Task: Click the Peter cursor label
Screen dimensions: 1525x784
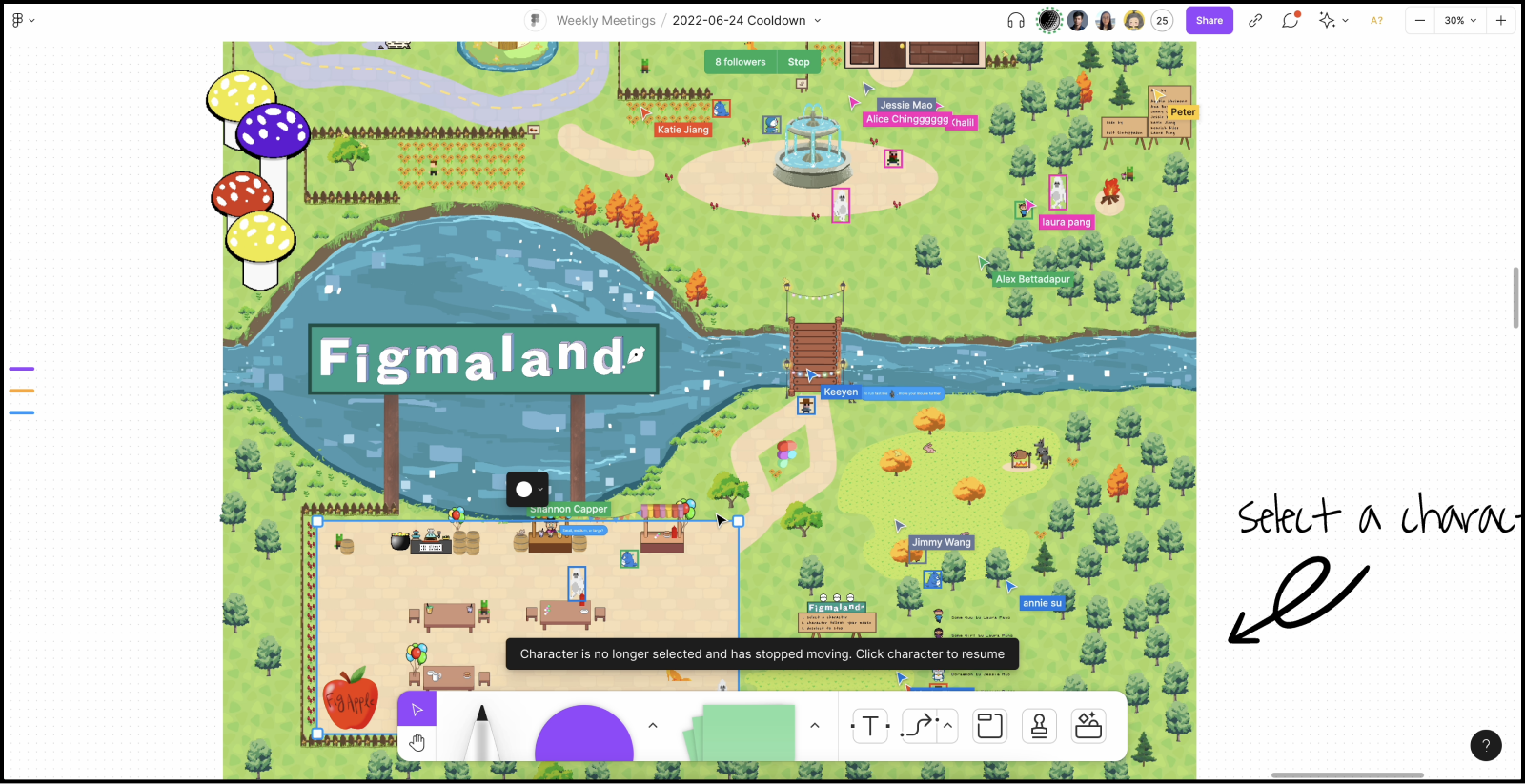Action: (1183, 112)
